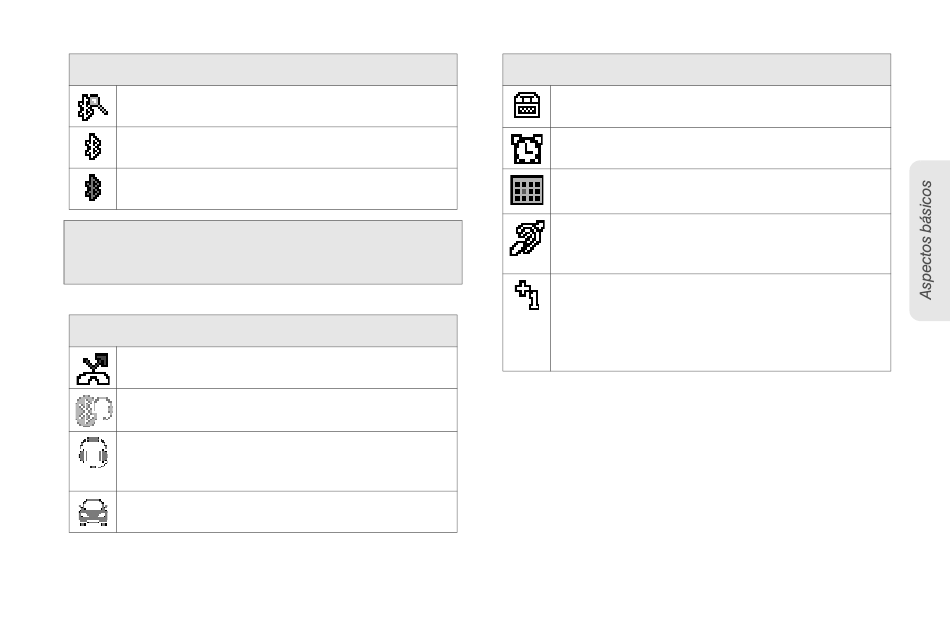950x633 pixels.
Task: Click header row above missed call table
Action: [264, 330]
